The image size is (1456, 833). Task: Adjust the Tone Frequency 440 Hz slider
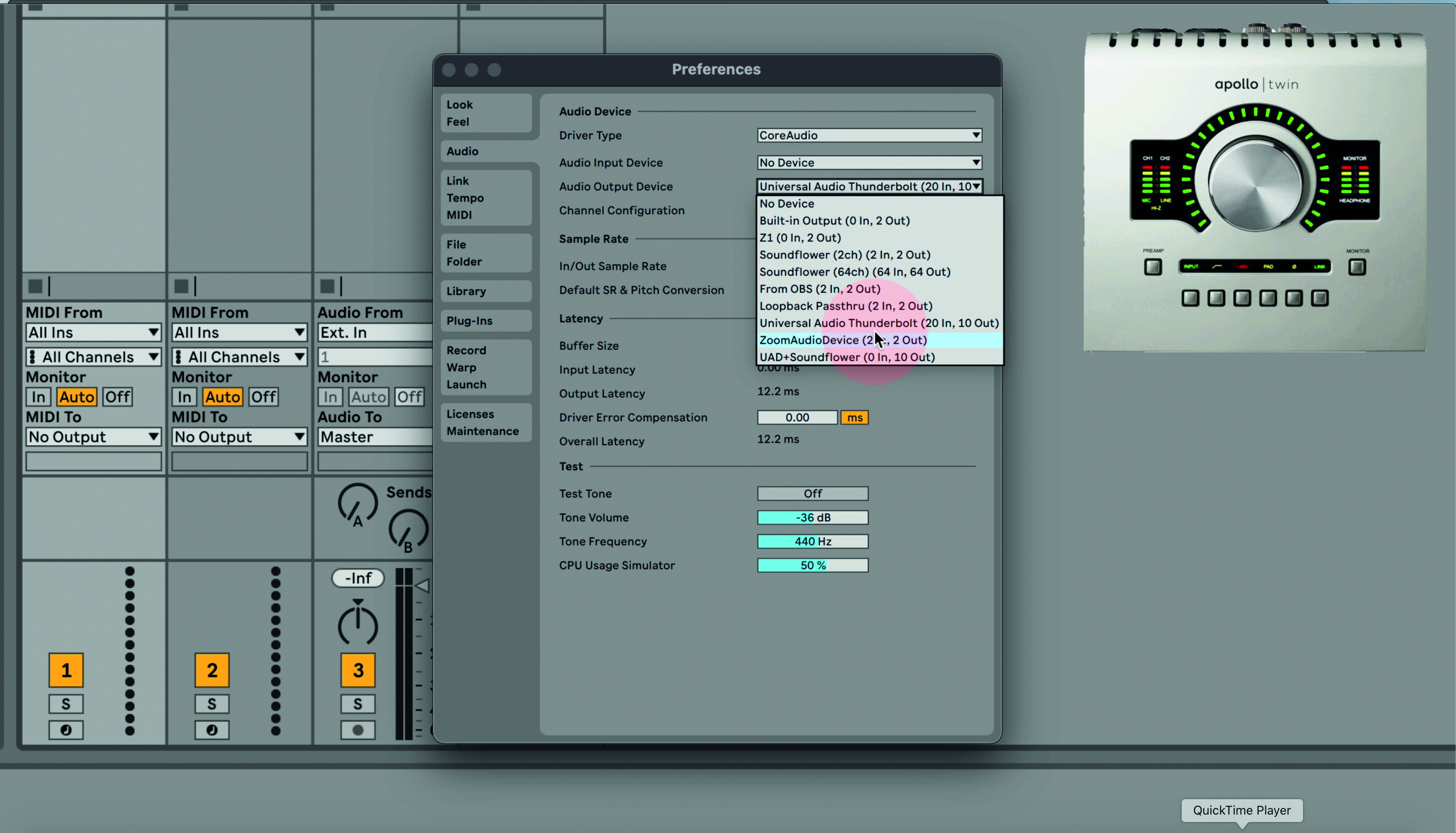[x=813, y=542]
